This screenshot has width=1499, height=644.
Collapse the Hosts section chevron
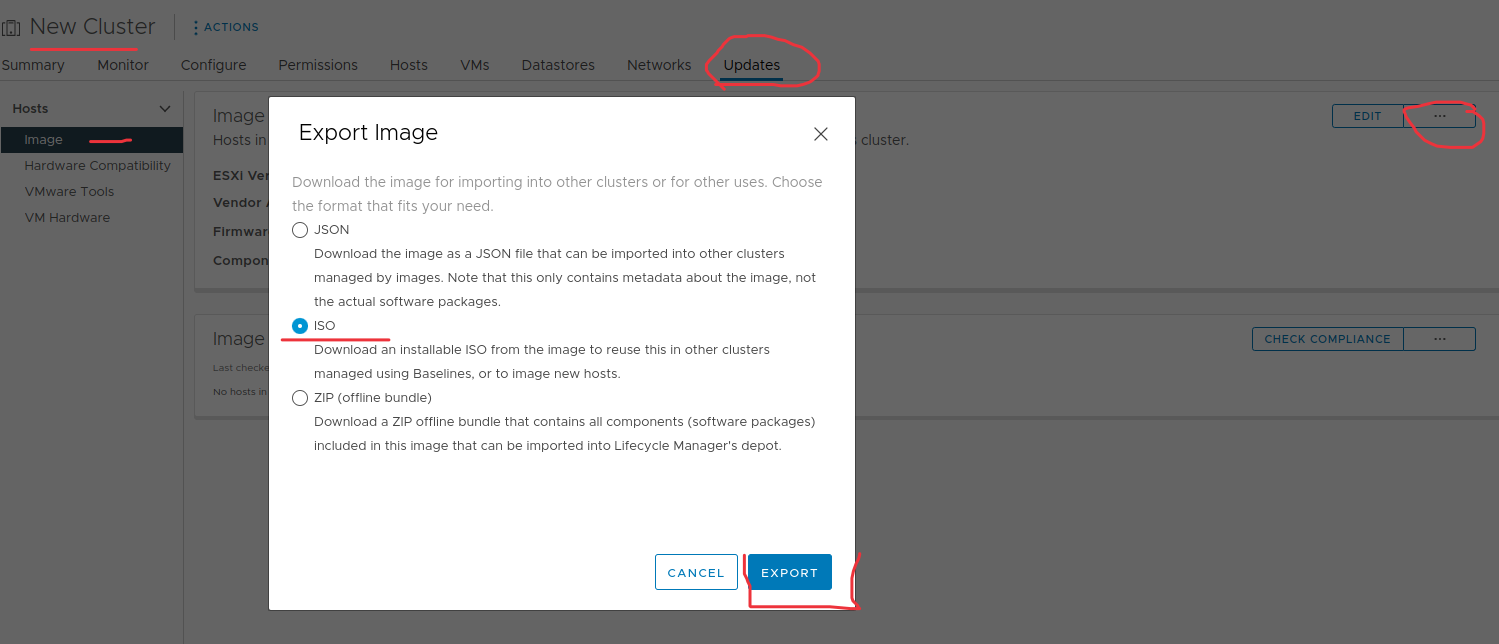[164, 108]
